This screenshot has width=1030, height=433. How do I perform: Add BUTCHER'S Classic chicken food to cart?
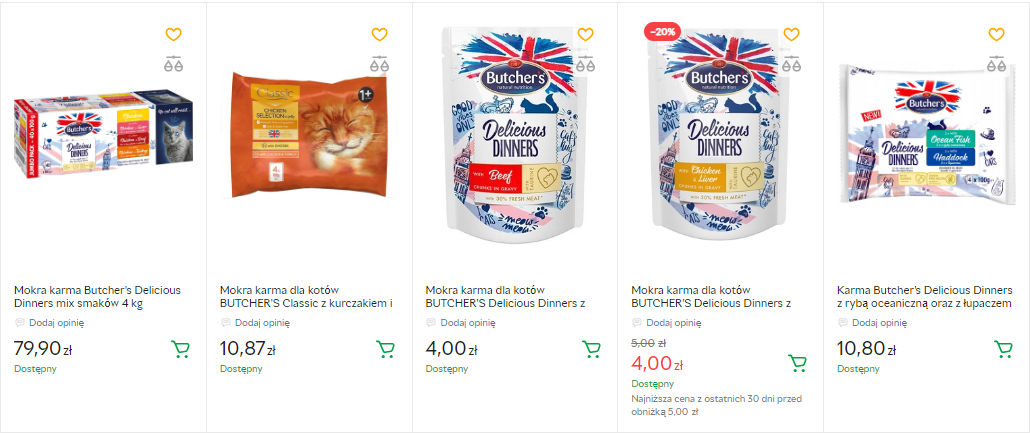pyautogui.click(x=385, y=349)
